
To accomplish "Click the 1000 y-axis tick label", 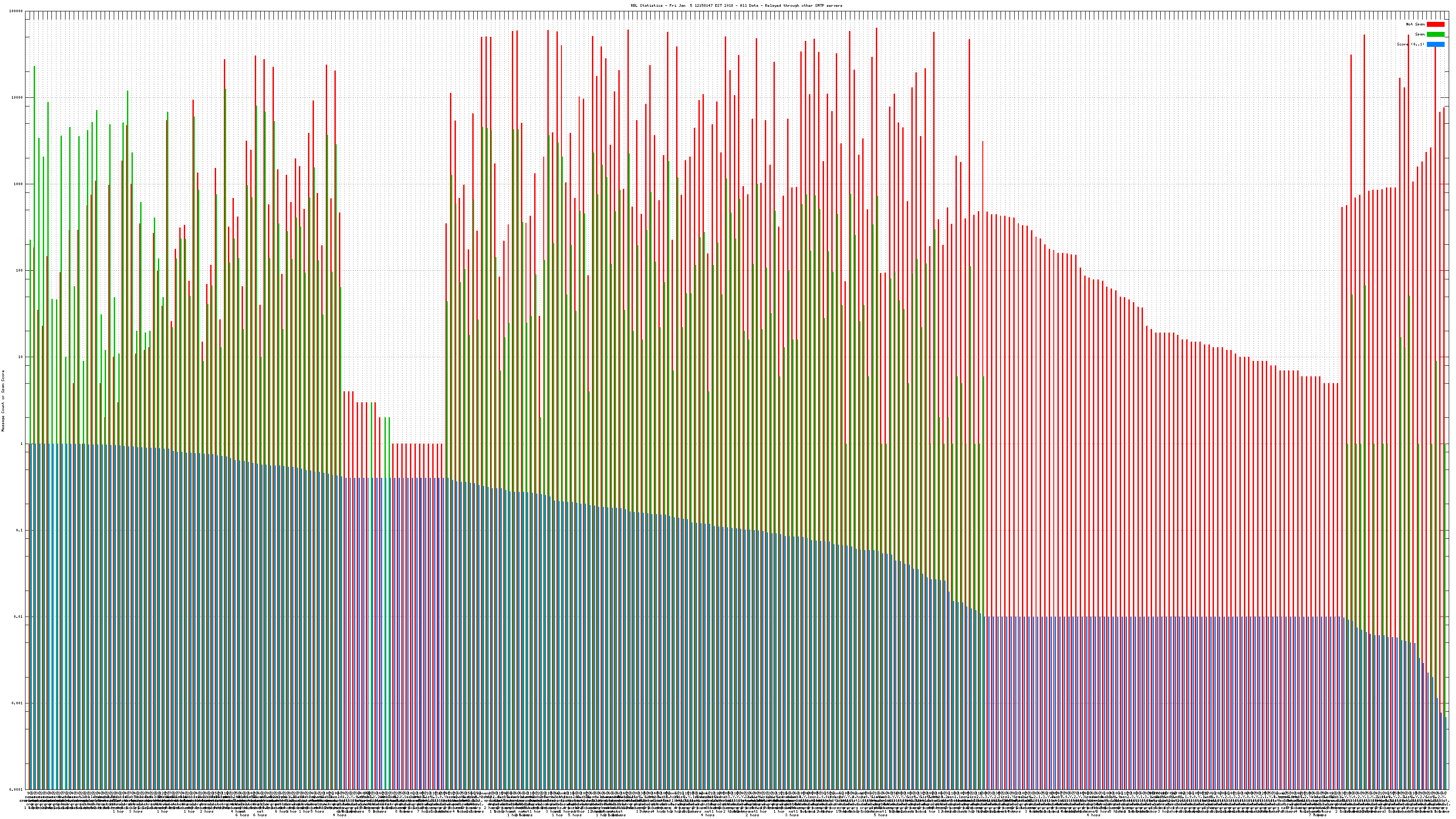I will pyautogui.click(x=19, y=184).
